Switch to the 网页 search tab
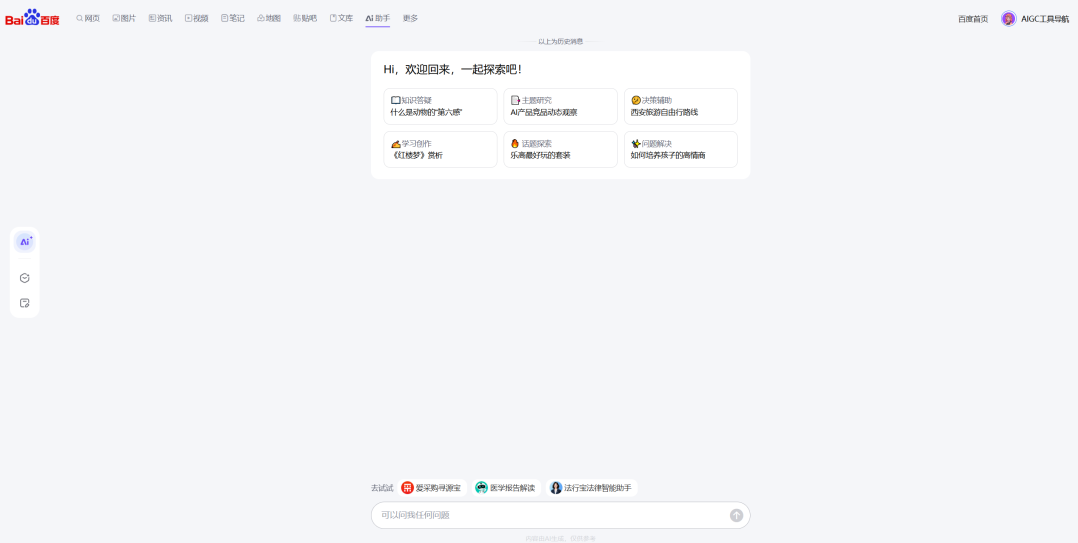This screenshot has width=1078, height=543. click(88, 18)
